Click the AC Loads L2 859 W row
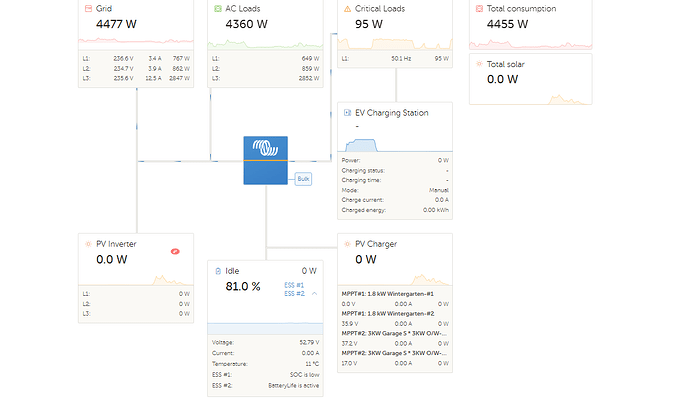Image resolution: width=690 pixels, height=400 pixels. [265, 69]
